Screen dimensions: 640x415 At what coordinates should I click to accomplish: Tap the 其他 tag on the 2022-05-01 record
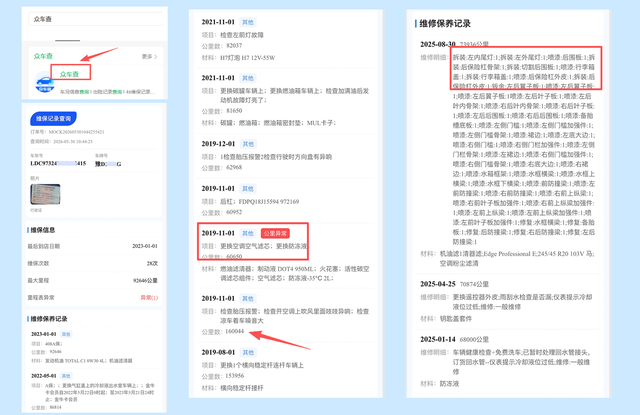(x=66, y=375)
